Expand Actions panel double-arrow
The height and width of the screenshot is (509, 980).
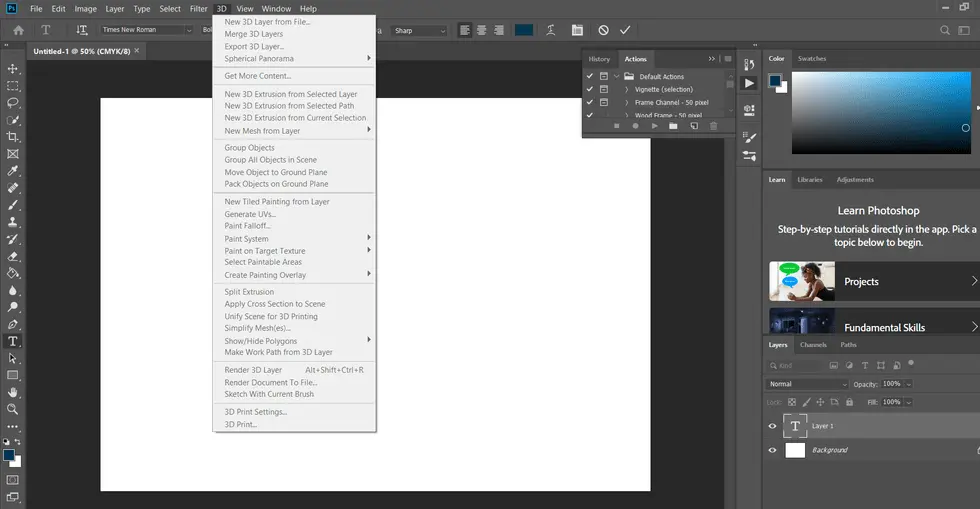[711, 59]
